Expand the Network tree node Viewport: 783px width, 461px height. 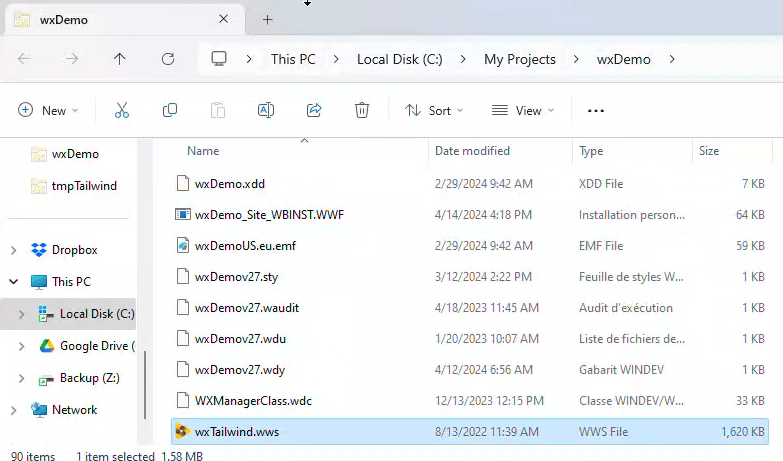coord(13,410)
